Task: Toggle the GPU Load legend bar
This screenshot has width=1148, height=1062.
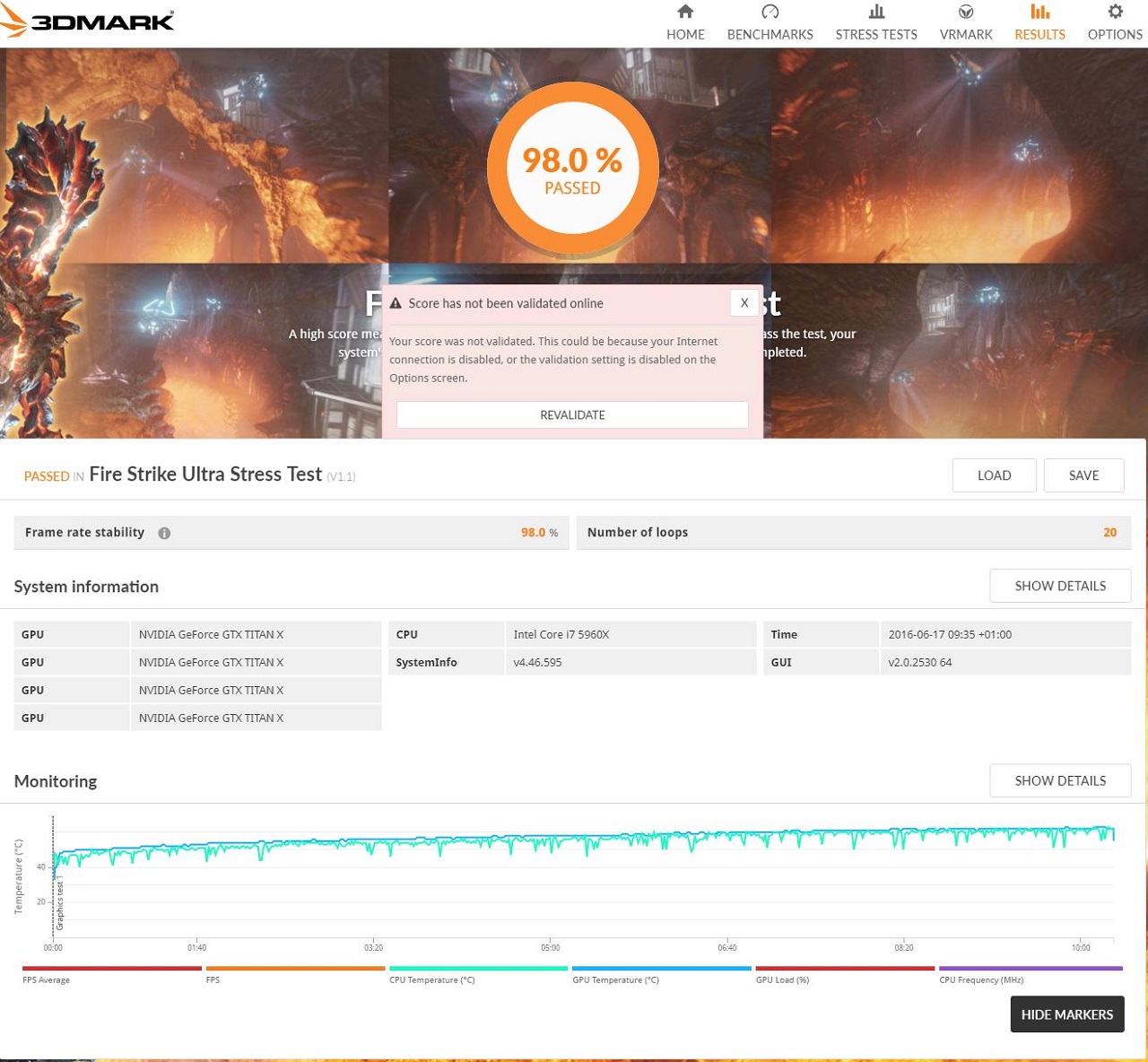Action: [x=845, y=969]
